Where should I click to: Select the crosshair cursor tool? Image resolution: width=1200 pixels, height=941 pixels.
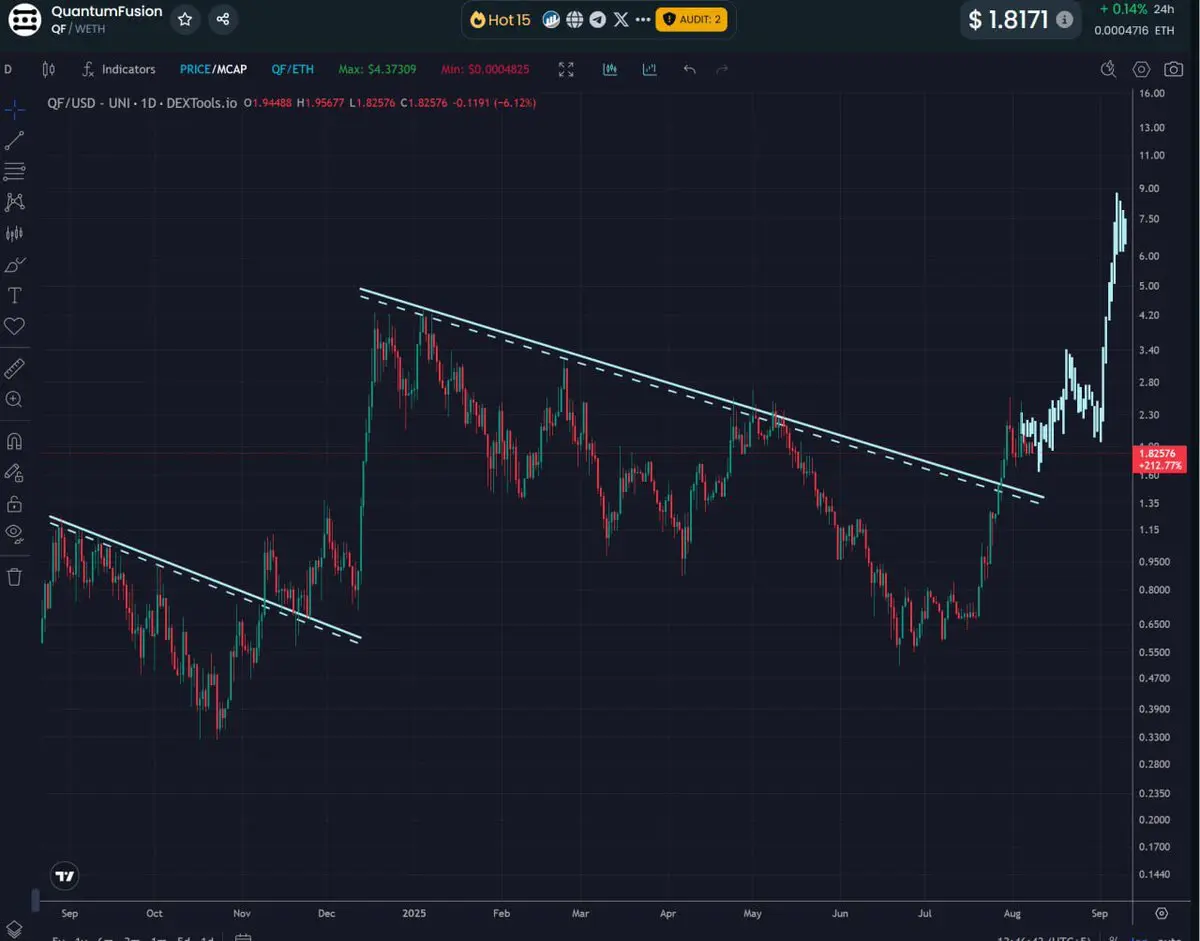click(14, 109)
